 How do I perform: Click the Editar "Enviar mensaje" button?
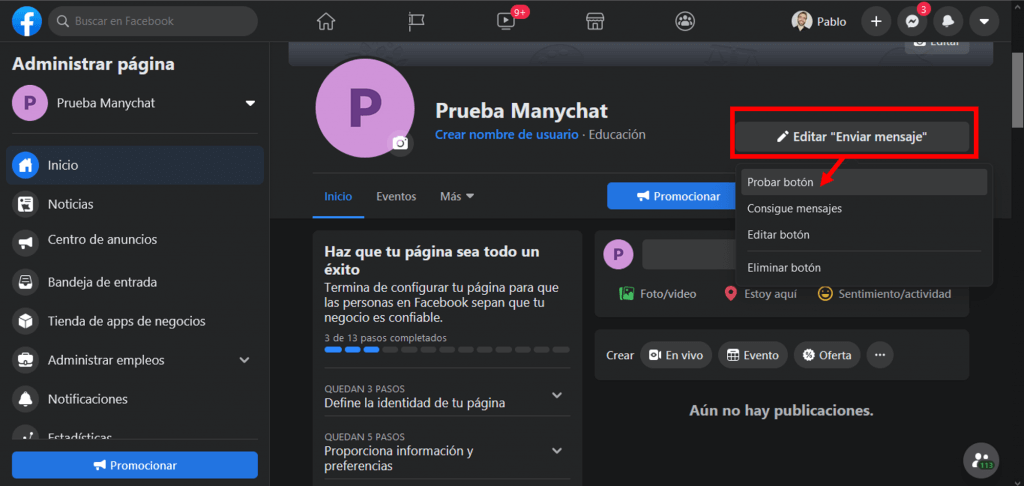pyautogui.click(x=852, y=137)
